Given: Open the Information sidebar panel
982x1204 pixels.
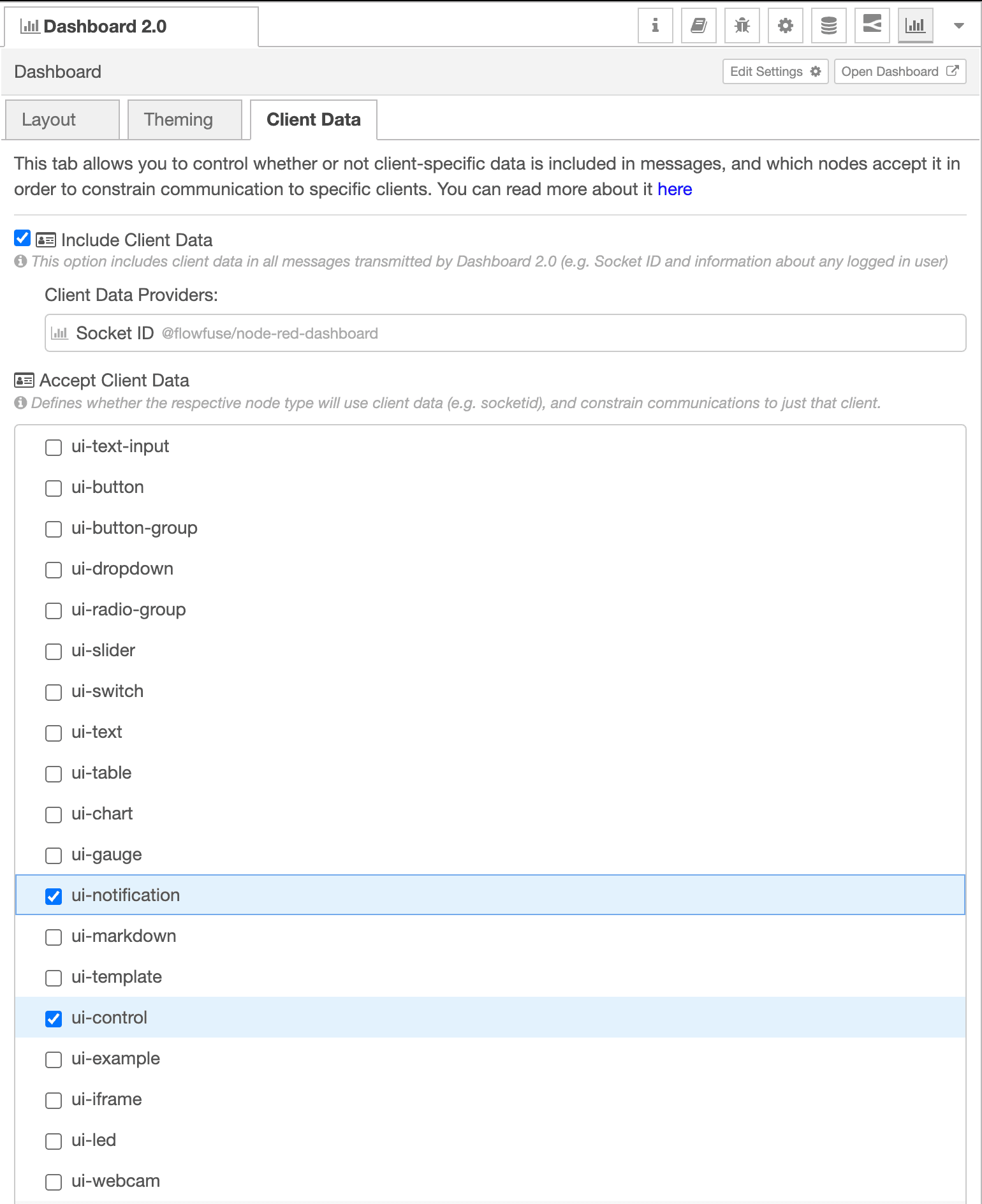Looking at the screenshot, I should pyautogui.click(x=655, y=26).
